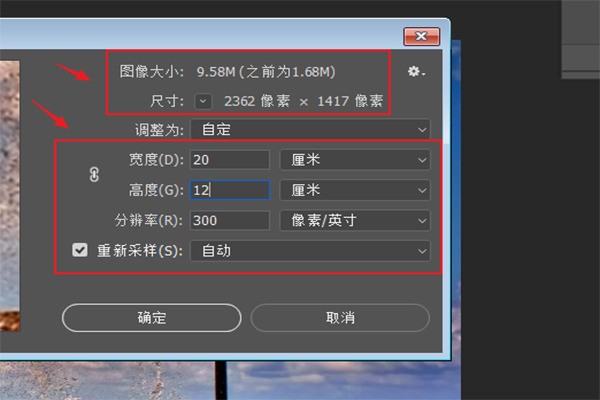Screen dimensions: 600x400
Task: Open the gear settings menu
Action: [x=416, y=72]
